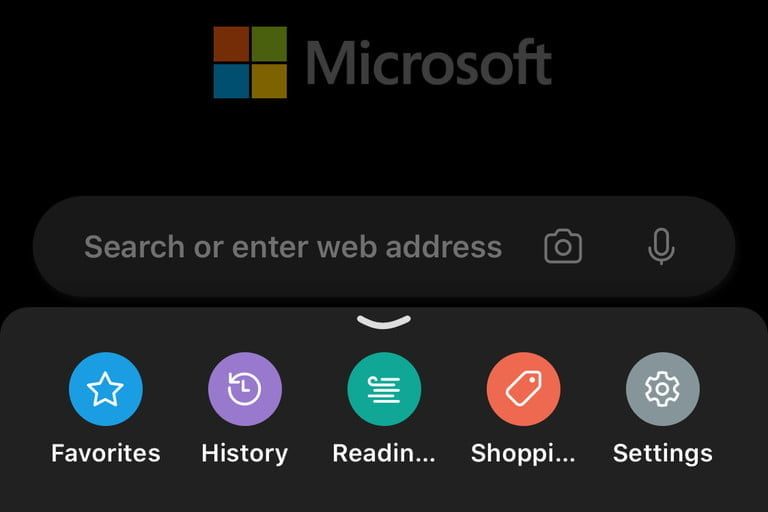The height and width of the screenshot is (512, 768).
Task: Open Settings via the gray gear icon
Action: [663, 389]
